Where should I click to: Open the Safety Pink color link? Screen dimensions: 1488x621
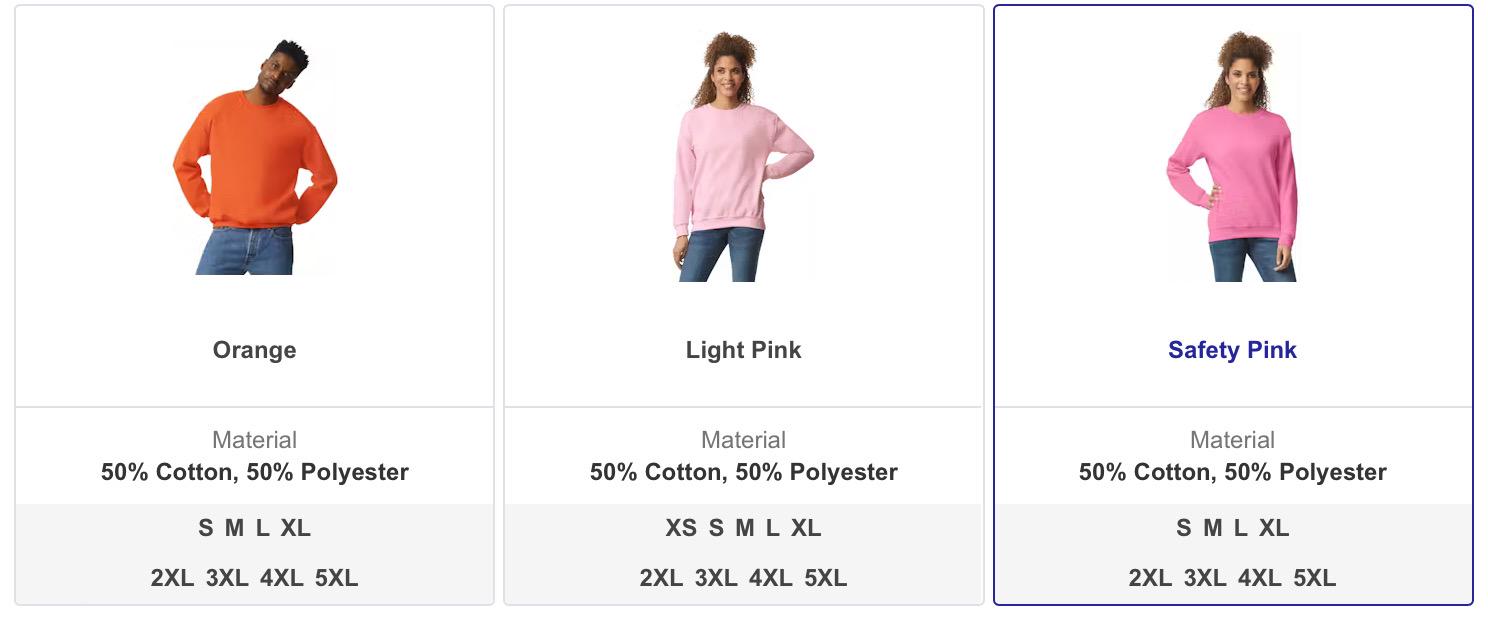(x=1232, y=350)
